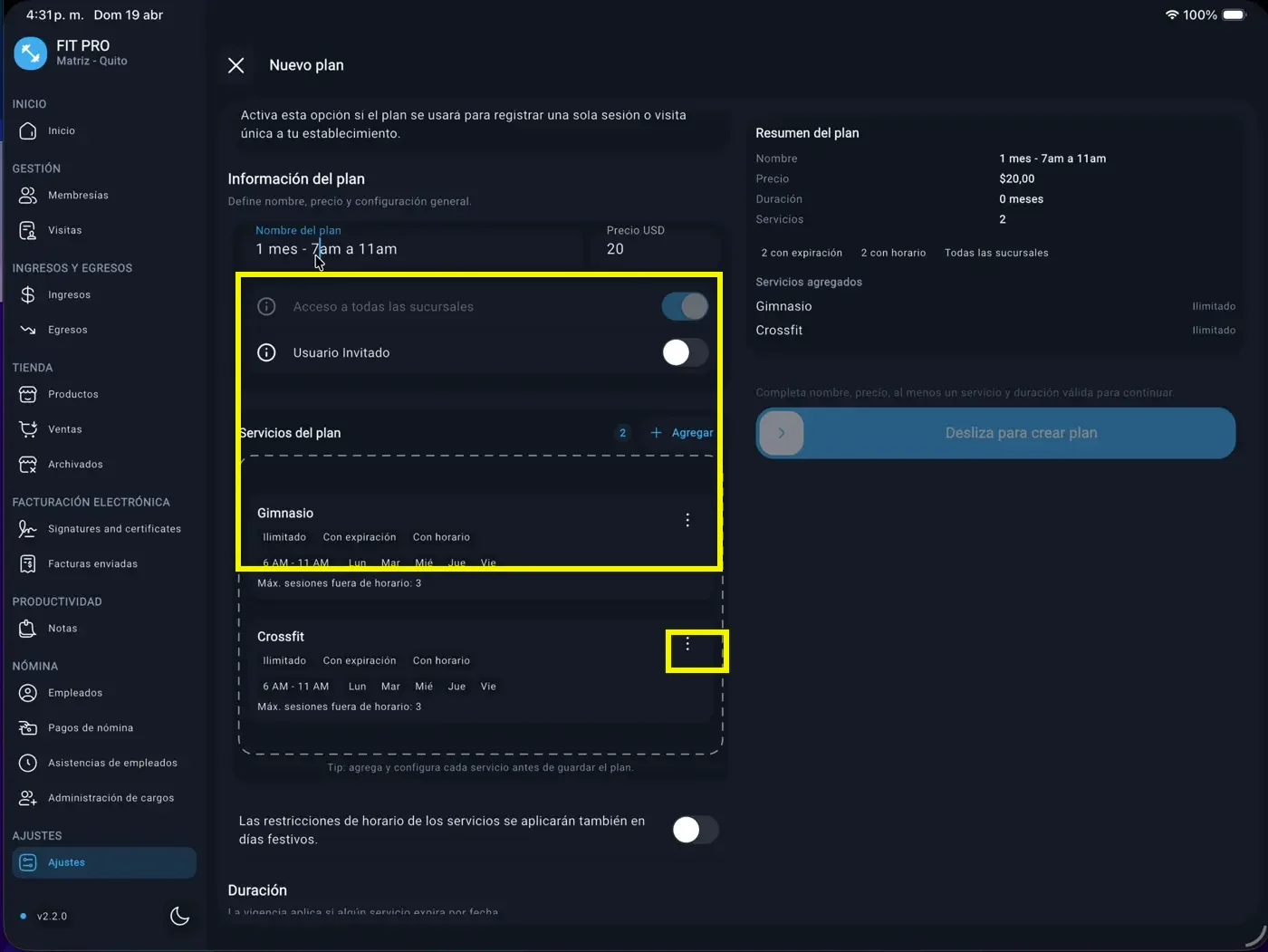Toggle dark mode with the moon icon
This screenshot has height=952, width=1268.
tap(179, 916)
